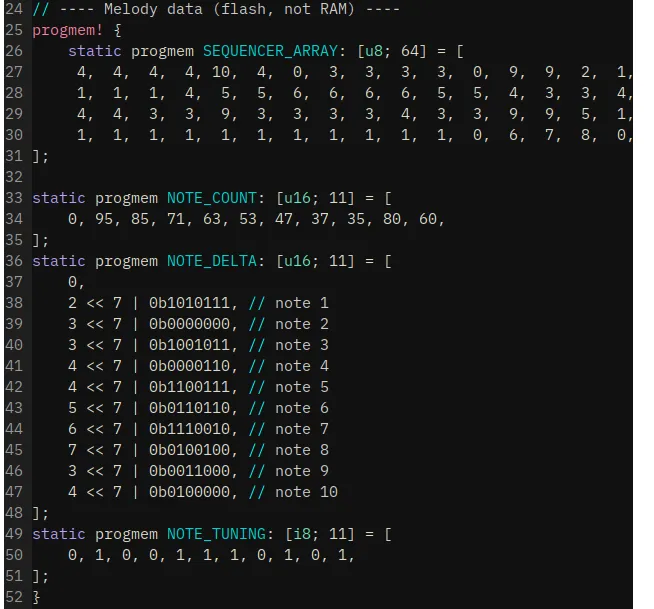
Task: Click the binary literal 0b0110110
Action: point(189,408)
